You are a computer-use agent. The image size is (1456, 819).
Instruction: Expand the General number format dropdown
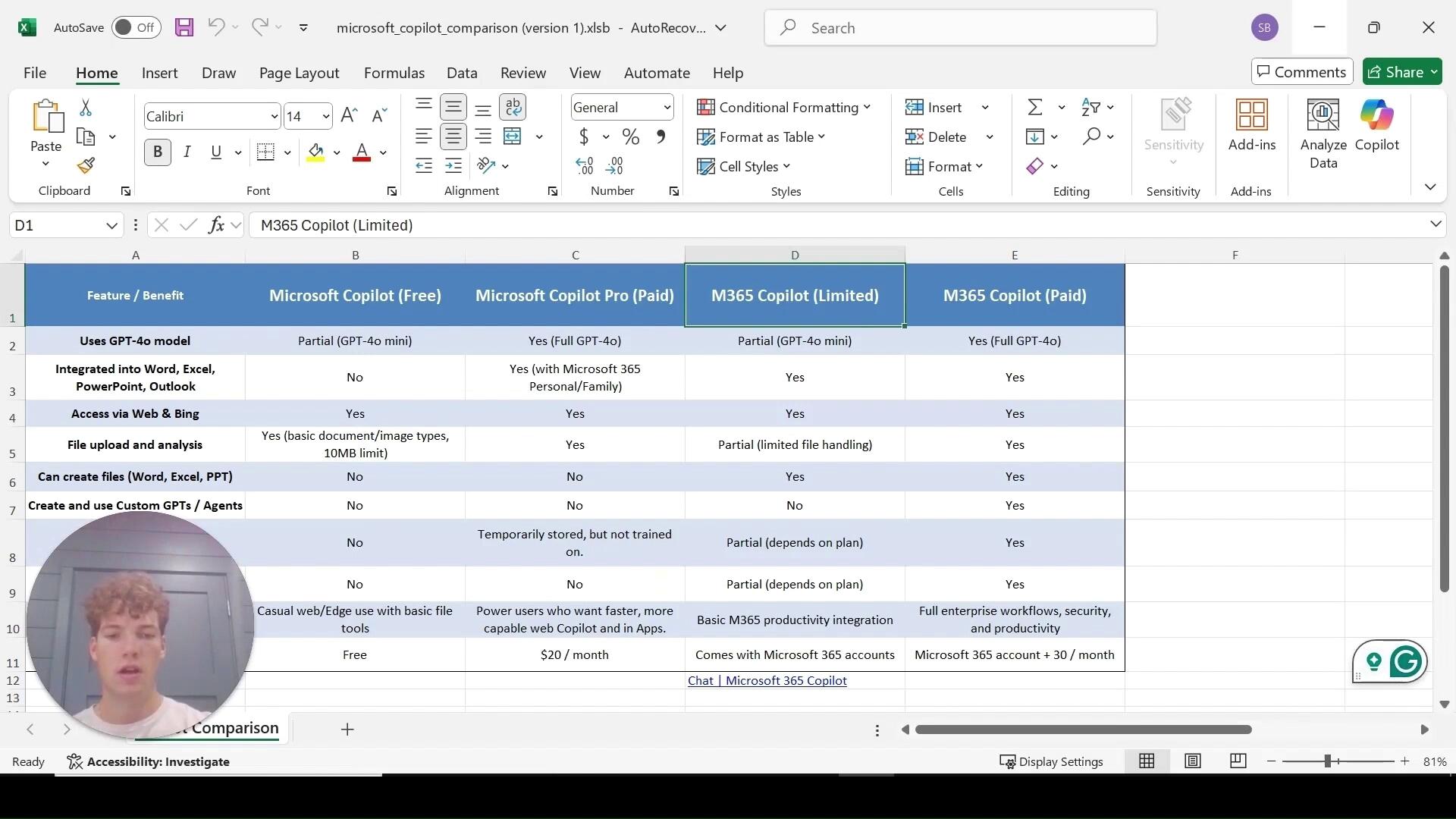(667, 108)
